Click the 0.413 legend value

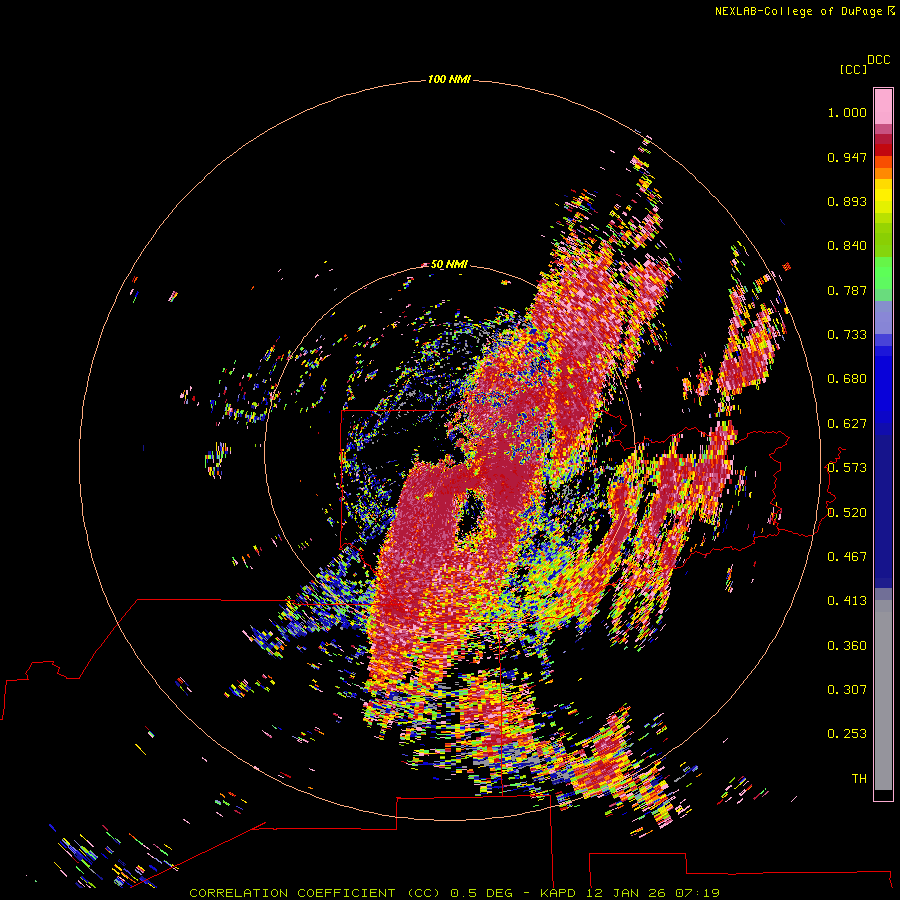(847, 601)
